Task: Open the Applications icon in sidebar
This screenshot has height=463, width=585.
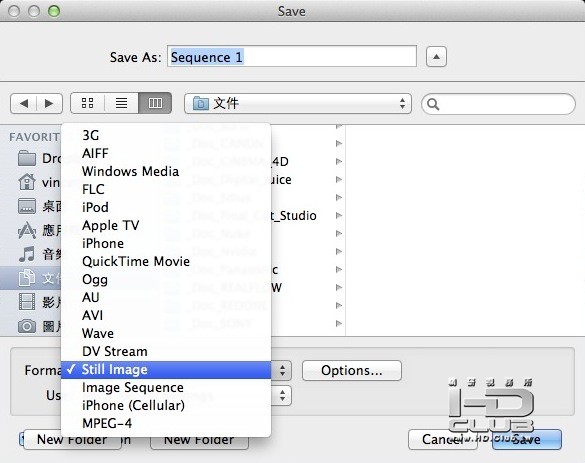Action: pyautogui.click(x=27, y=230)
